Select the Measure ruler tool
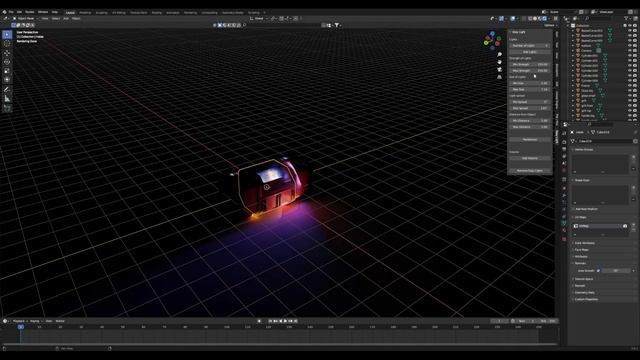This screenshot has width=640, height=360. [x=7, y=98]
